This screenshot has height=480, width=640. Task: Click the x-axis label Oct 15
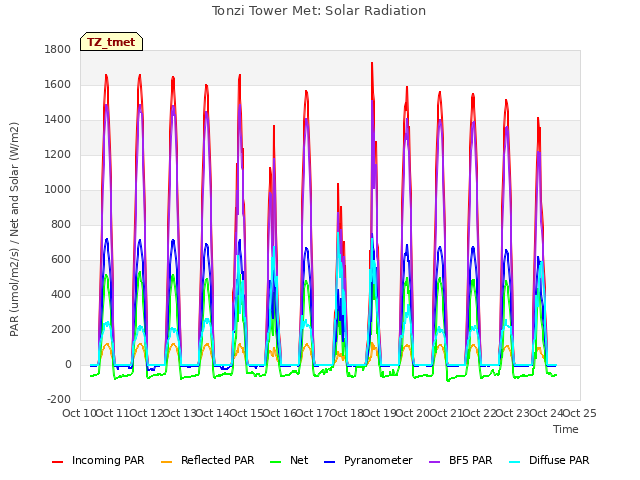[x=246, y=413]
